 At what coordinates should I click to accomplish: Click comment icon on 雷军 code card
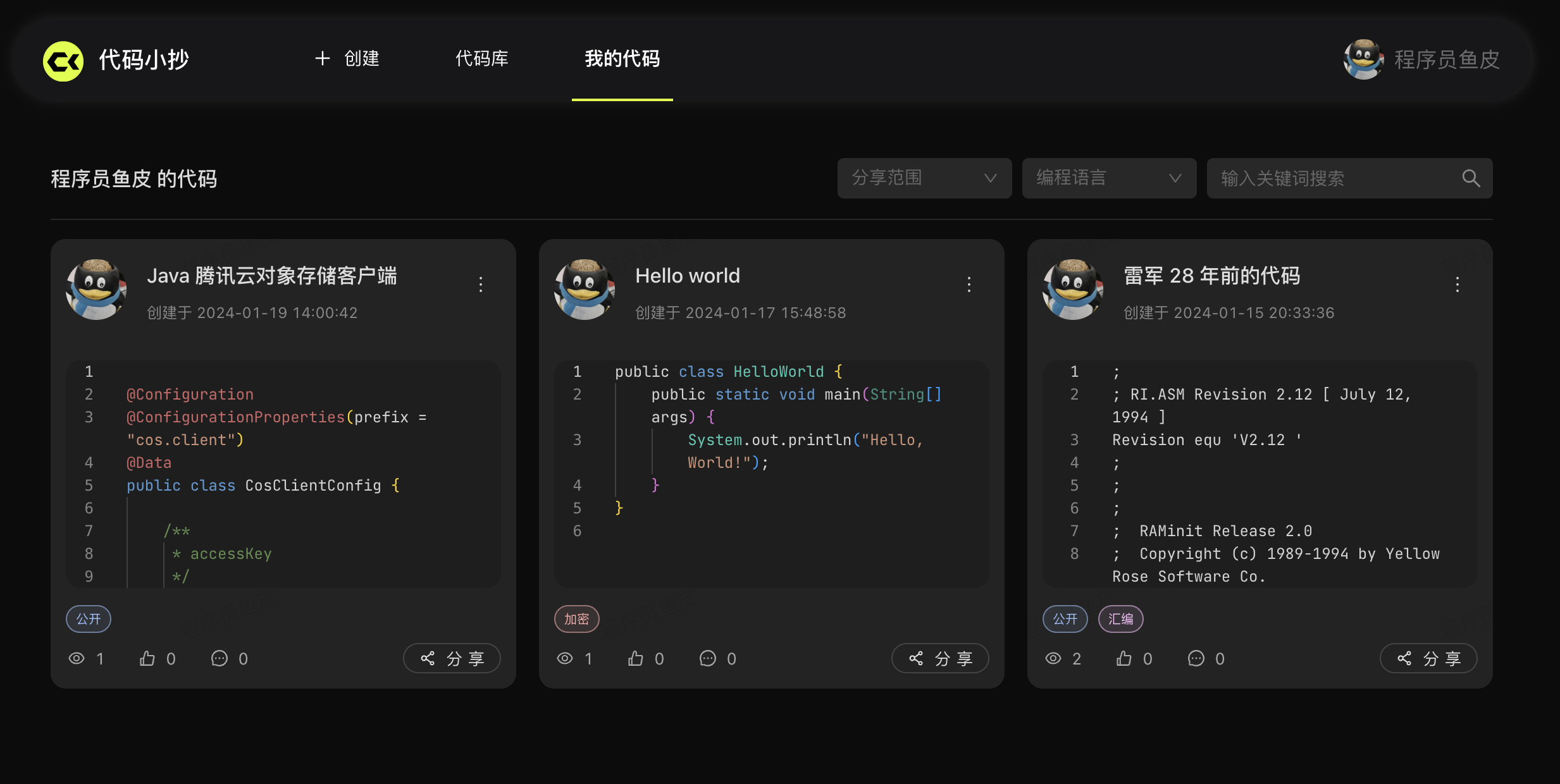1196,659
